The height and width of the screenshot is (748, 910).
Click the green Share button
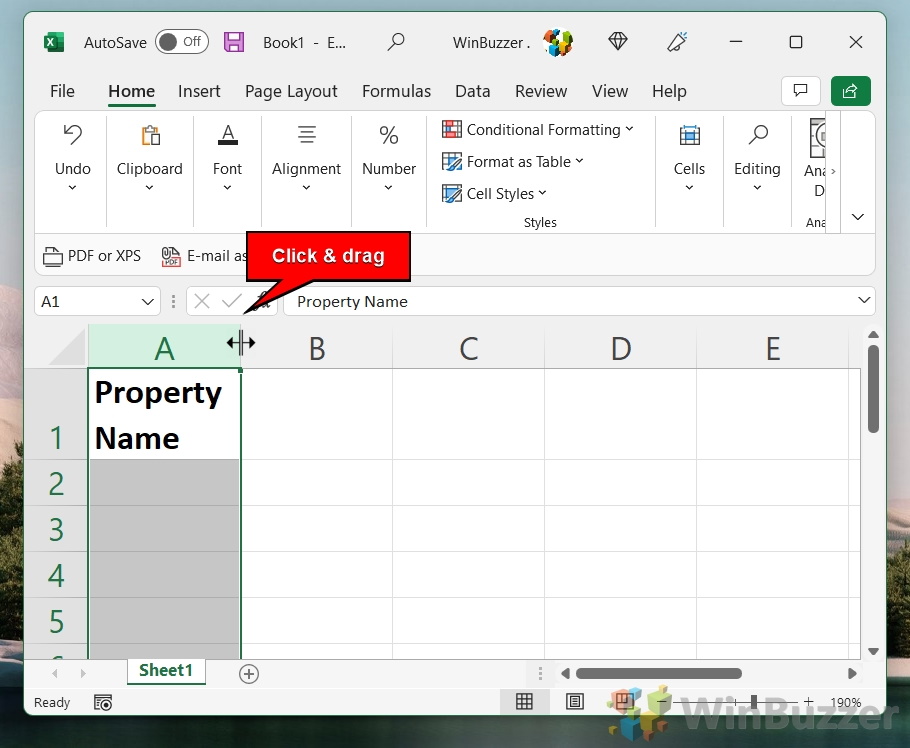coord(850,91)
